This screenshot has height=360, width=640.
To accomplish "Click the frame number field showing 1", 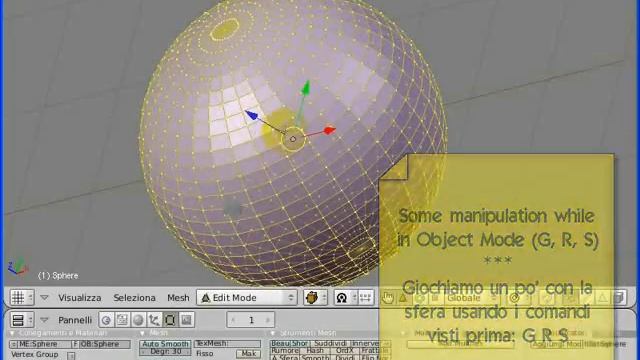I will [x=251, y=320].
